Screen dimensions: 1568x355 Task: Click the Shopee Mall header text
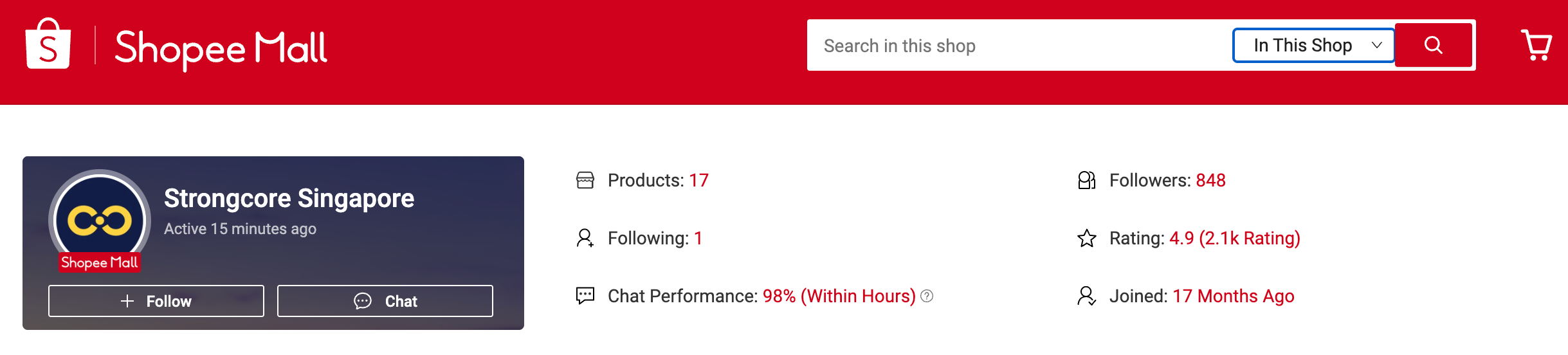tap(221, 48)
